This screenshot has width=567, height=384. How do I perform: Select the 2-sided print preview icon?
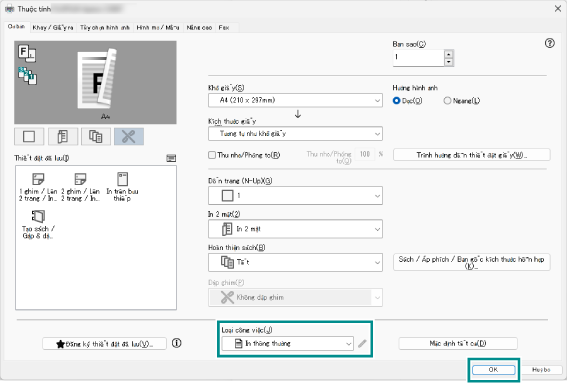coord(63,136)
